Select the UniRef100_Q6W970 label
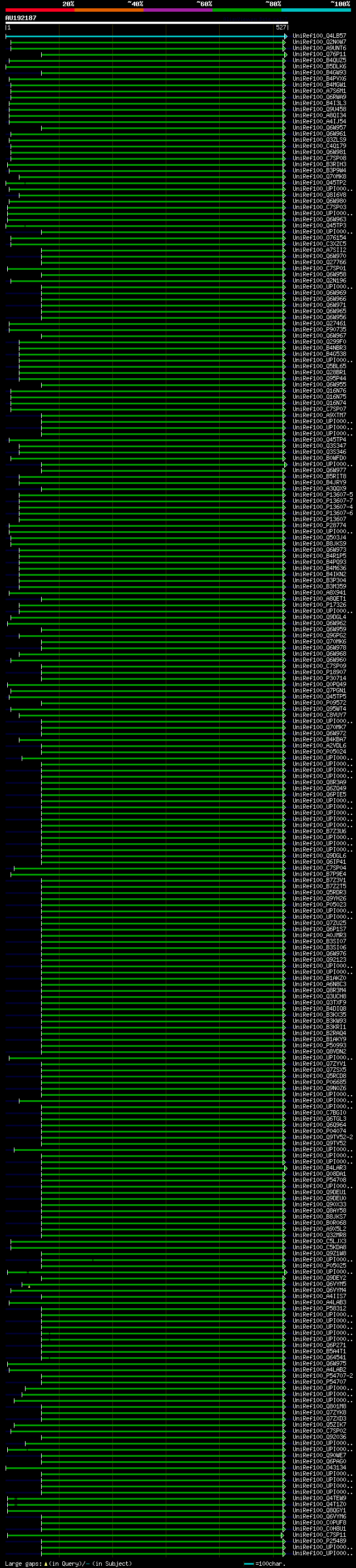 [x=319, y=256]
